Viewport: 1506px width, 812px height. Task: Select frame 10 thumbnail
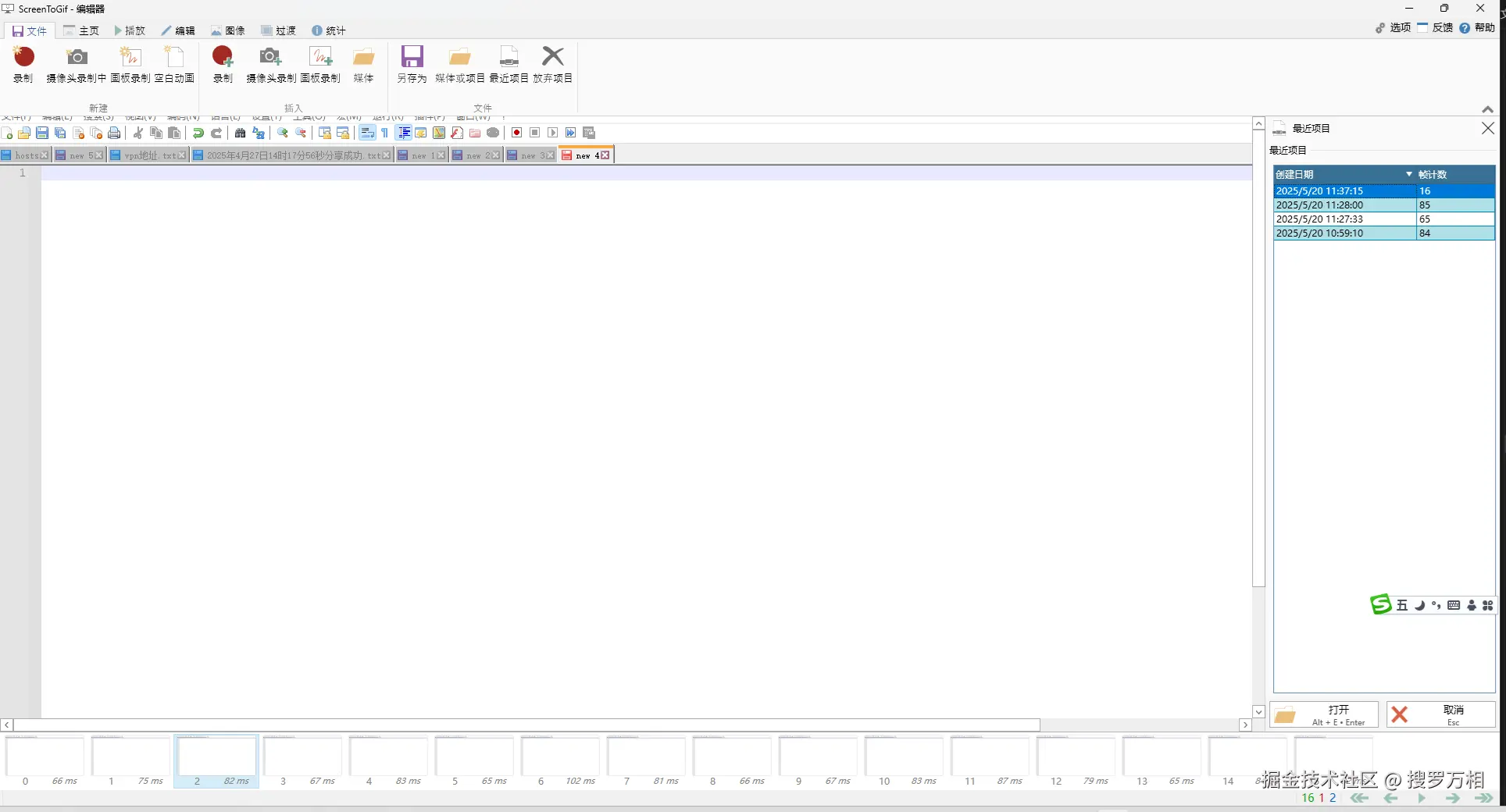coord(904,761)
